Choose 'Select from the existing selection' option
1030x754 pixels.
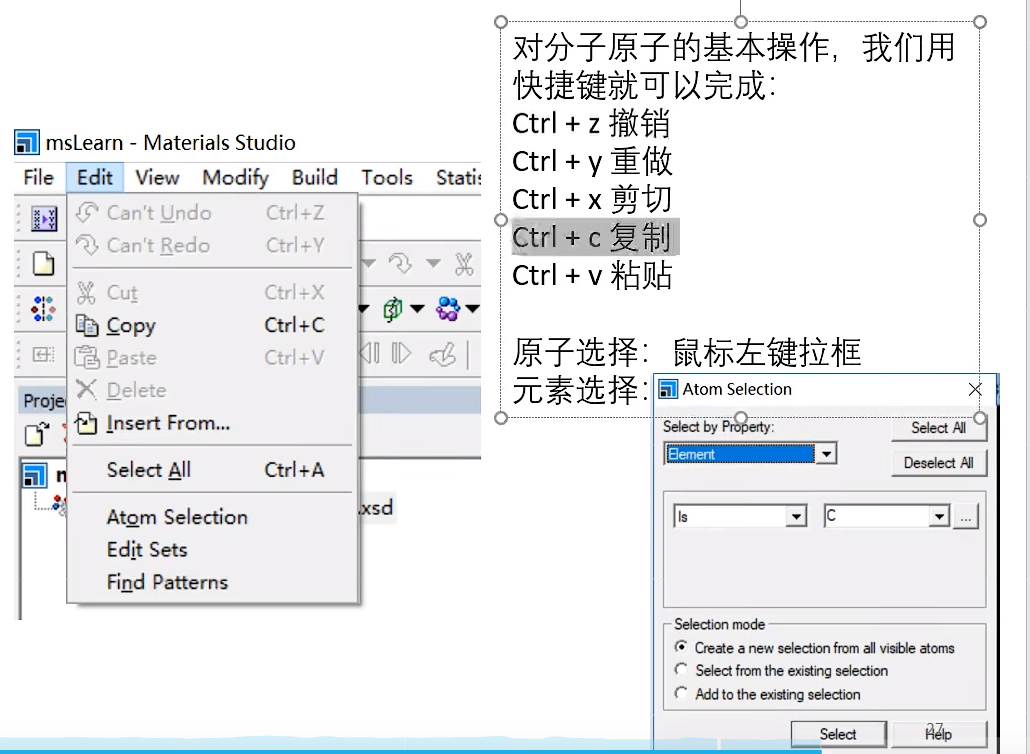pos(681,671)
